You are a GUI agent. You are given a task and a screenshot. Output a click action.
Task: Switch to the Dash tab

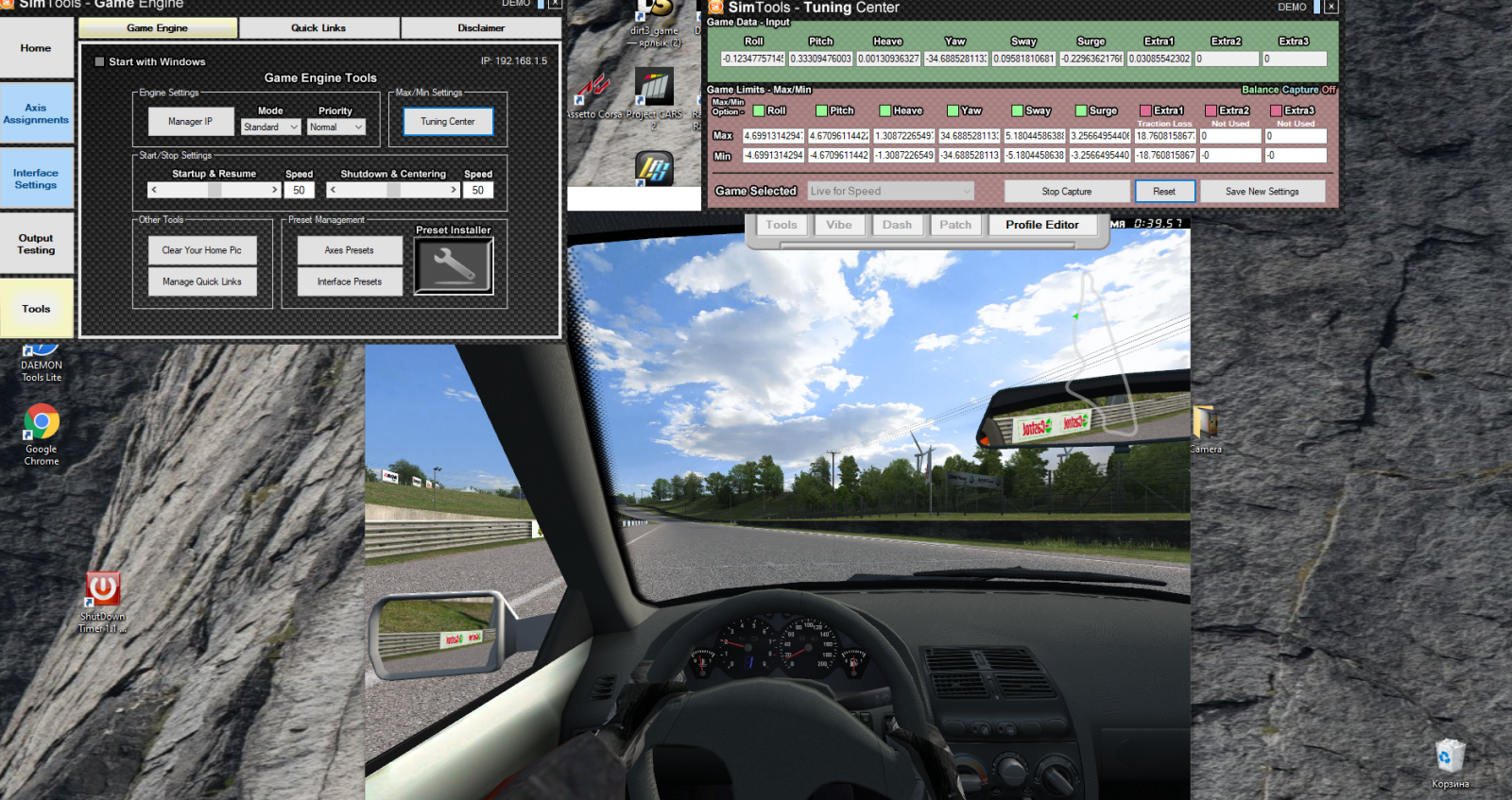coord(897,225)
